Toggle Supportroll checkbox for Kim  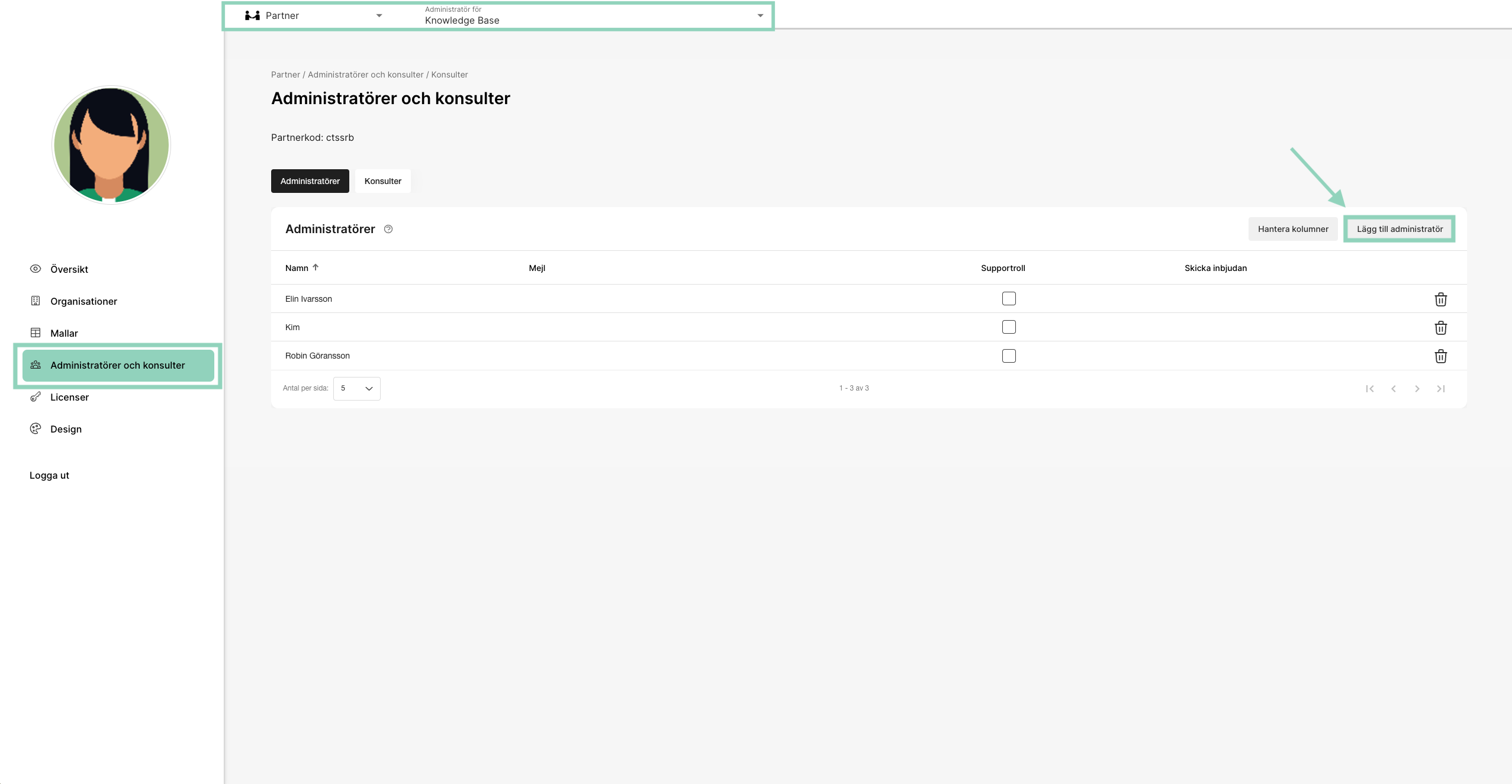pyautogui.click(x=1009, y=327)
